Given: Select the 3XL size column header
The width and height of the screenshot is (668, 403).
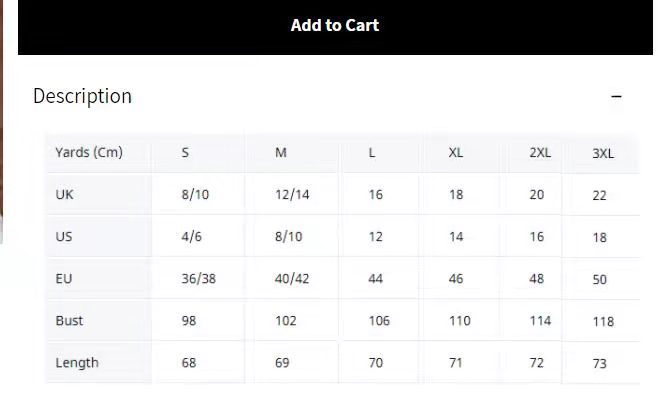Looking at the screenshot, I should (603, 154).
